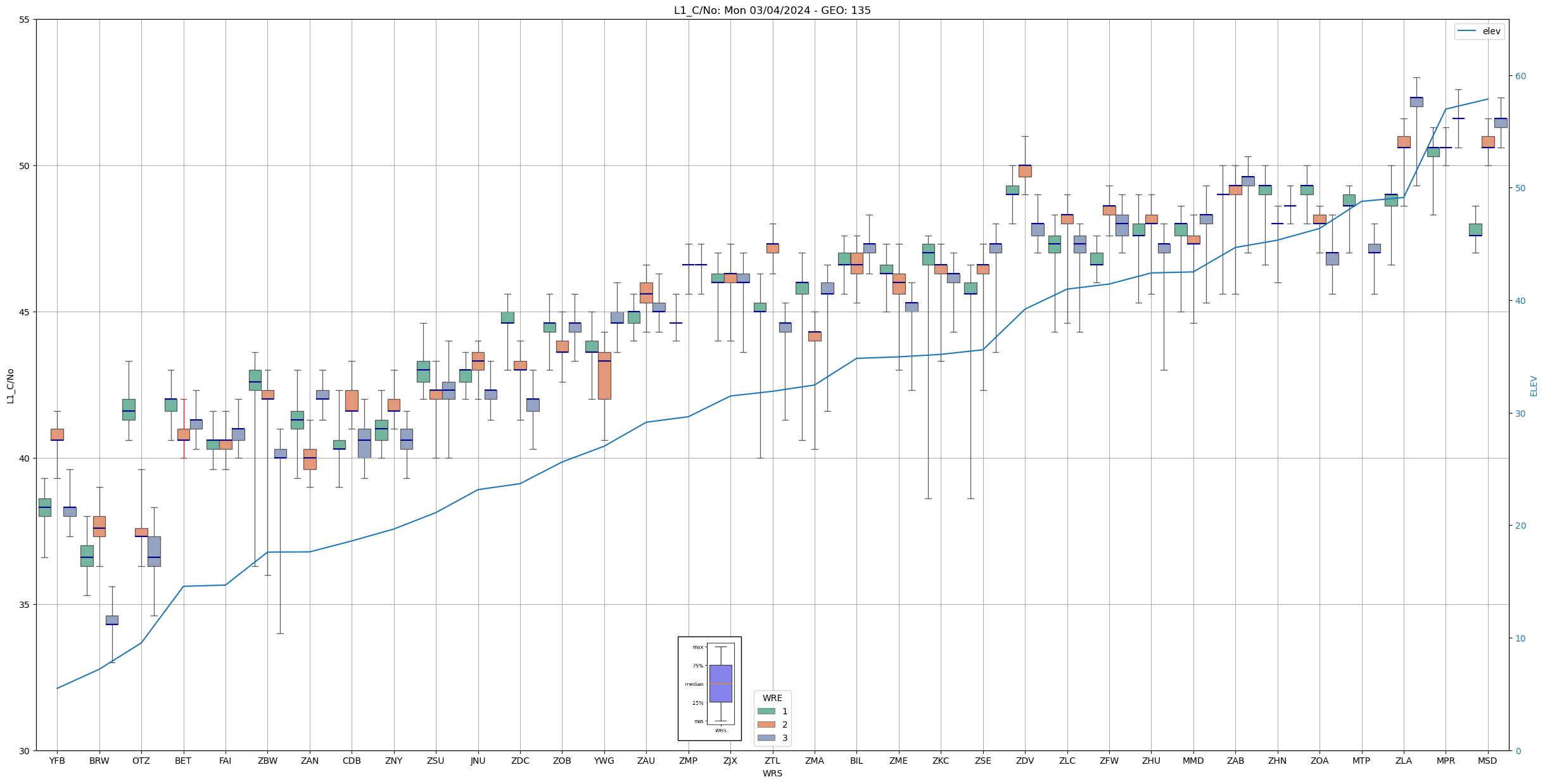Click the boxplot explanation inset diagram
Image resolution: width=1545 pixels, height=784 pixels.
(x=709, y=688)
